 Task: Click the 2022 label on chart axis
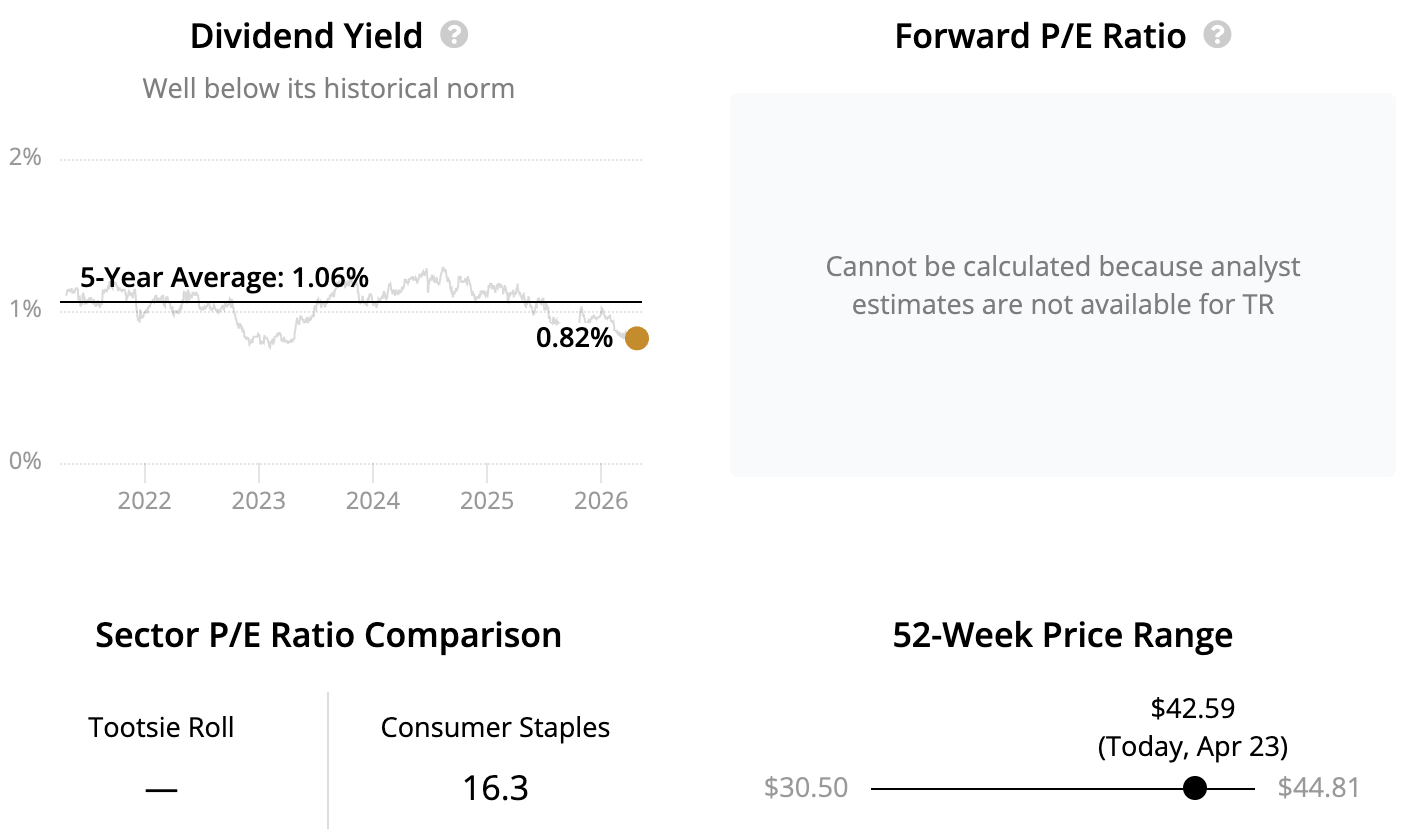tap(145, 499)
